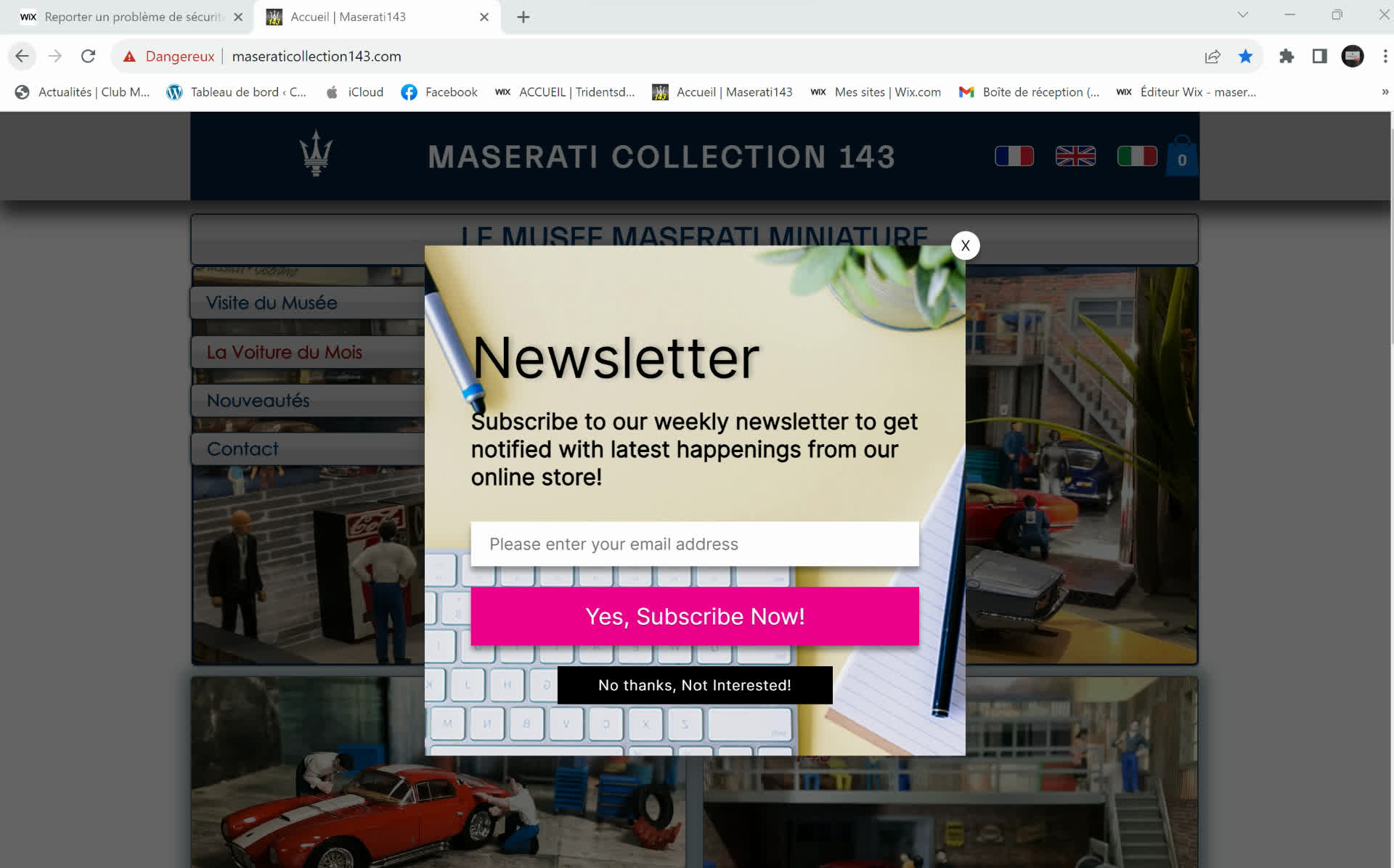Bookmark page using the star icon
The image size is (1394, 868).
[x=1245, y=57]
